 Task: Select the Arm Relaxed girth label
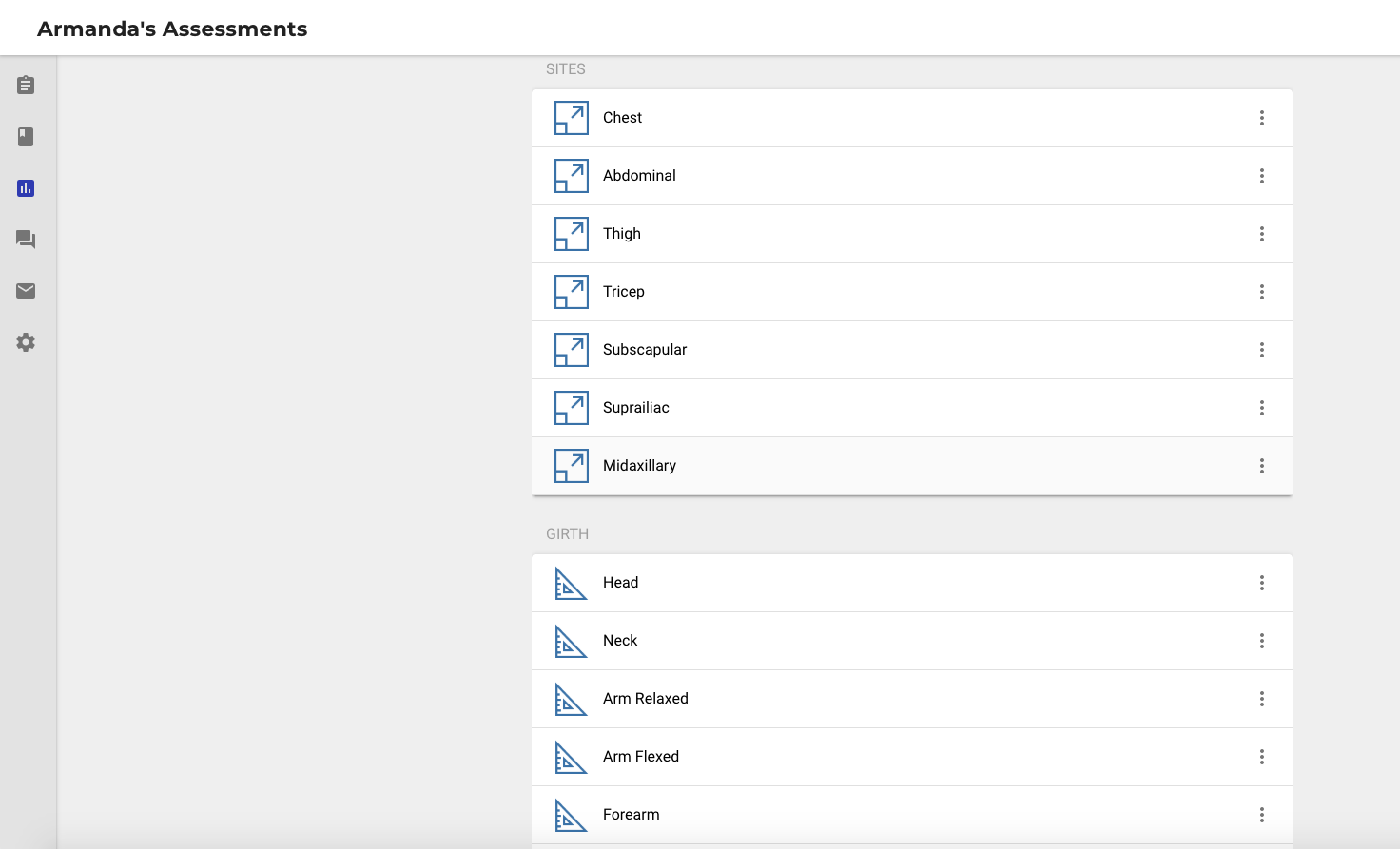pos(646,699)
